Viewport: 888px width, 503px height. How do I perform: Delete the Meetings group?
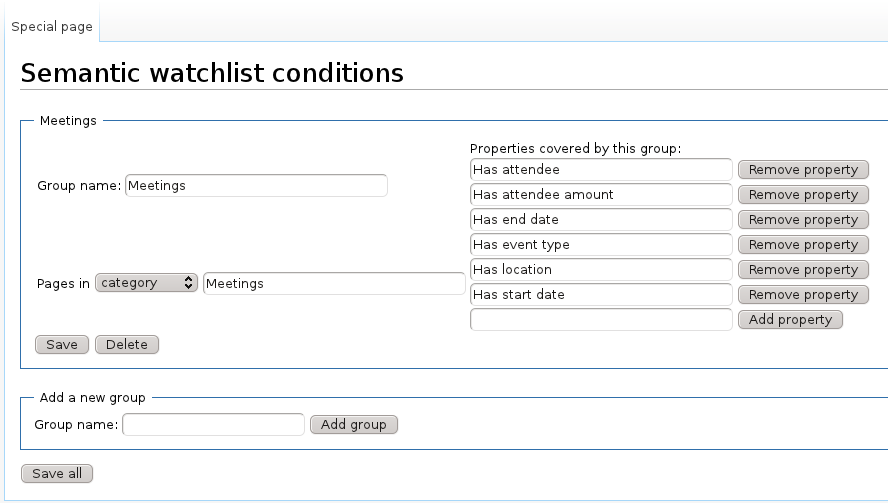(x=127, y=344)
